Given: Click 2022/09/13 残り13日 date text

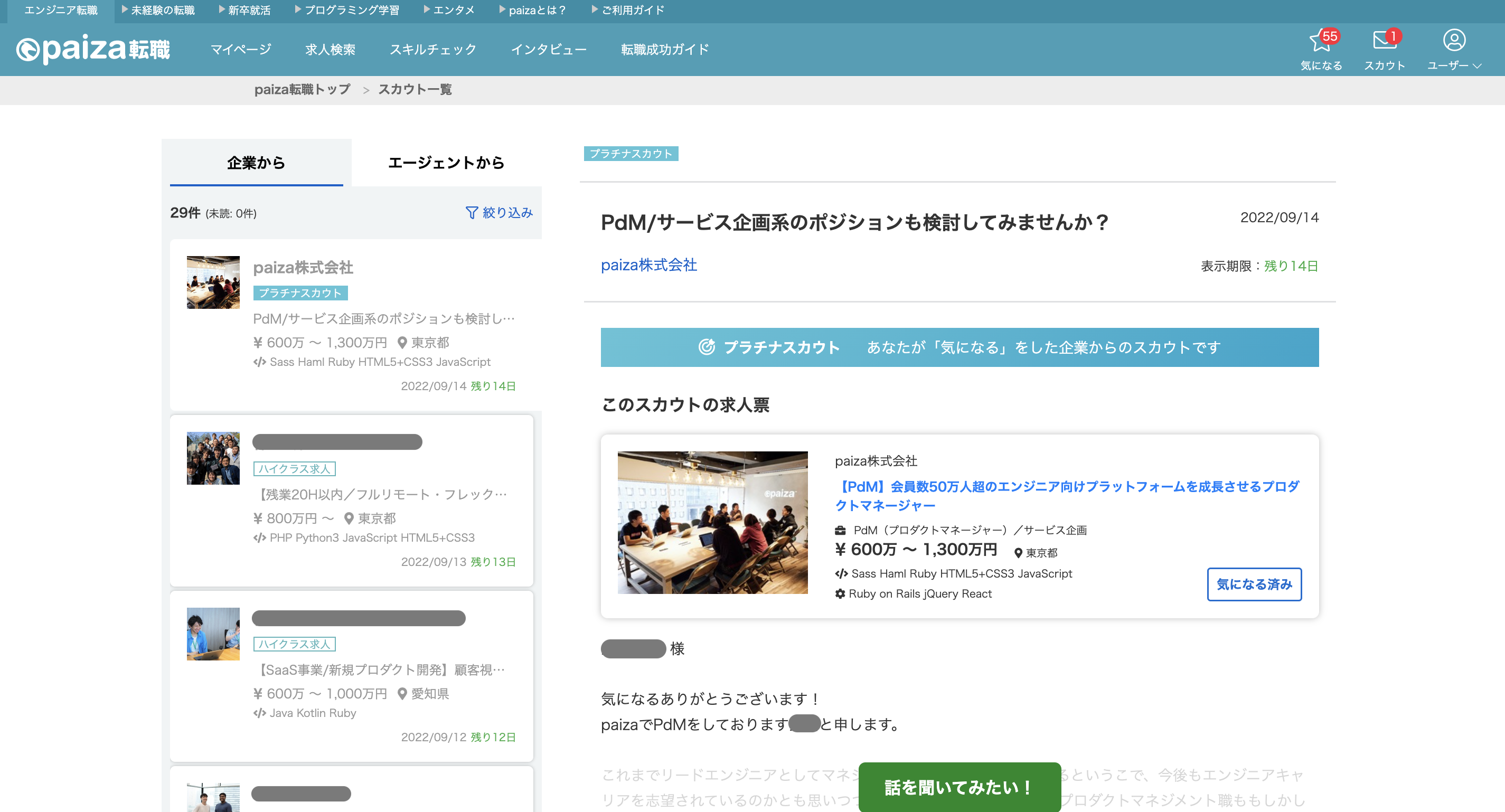Looking at the screenshot, I should [458, 562].
